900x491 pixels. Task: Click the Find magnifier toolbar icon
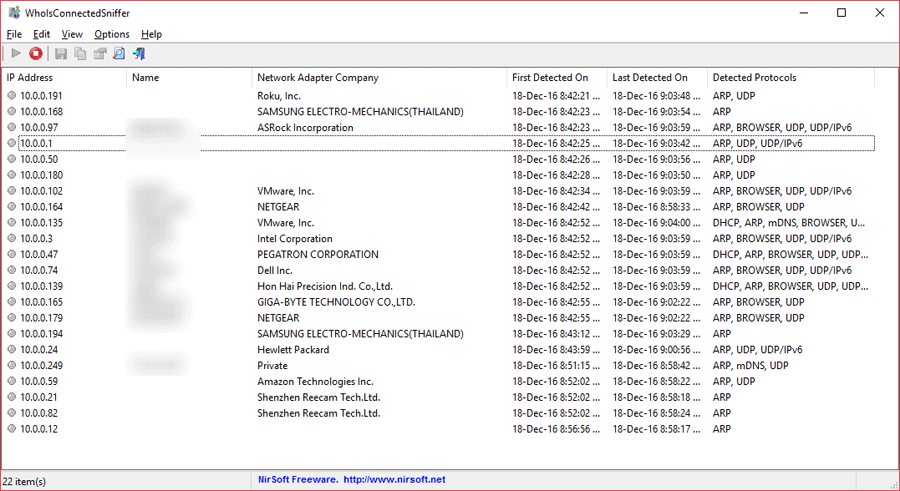[x=119, y=53]
